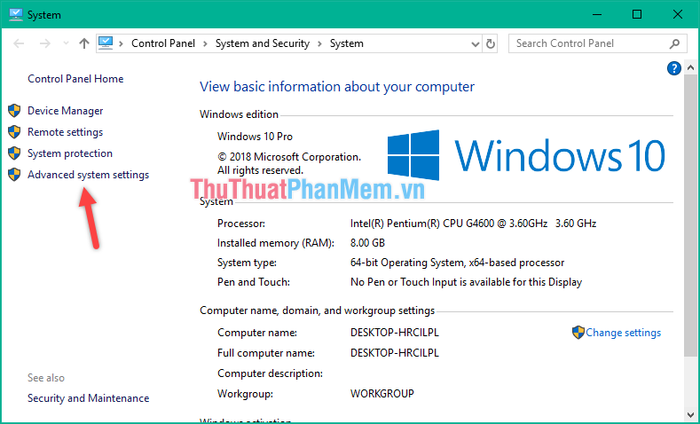Viewport: 700px width, 424px height.
Task: Click the shield icon beside Device Manager
Action: coord(14,111)
